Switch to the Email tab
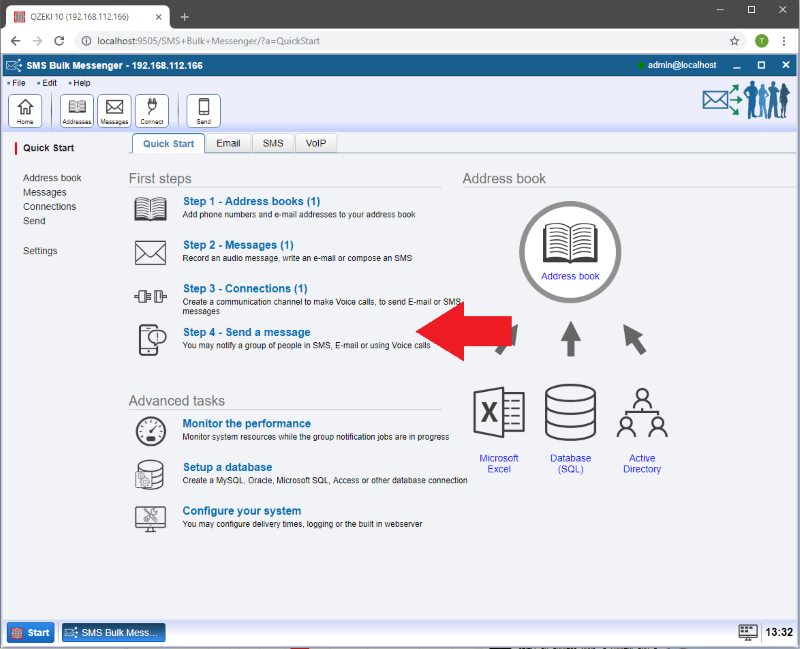This screenshot has height=649, width=800. click(228, 143)
